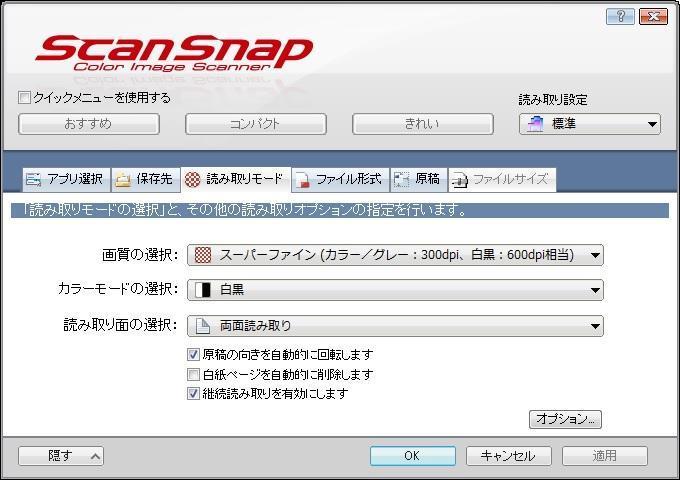This screenshot has width=680, height=480.
Task: Click the arrow of 画質の選択 combo box
Action: point(595,255)
